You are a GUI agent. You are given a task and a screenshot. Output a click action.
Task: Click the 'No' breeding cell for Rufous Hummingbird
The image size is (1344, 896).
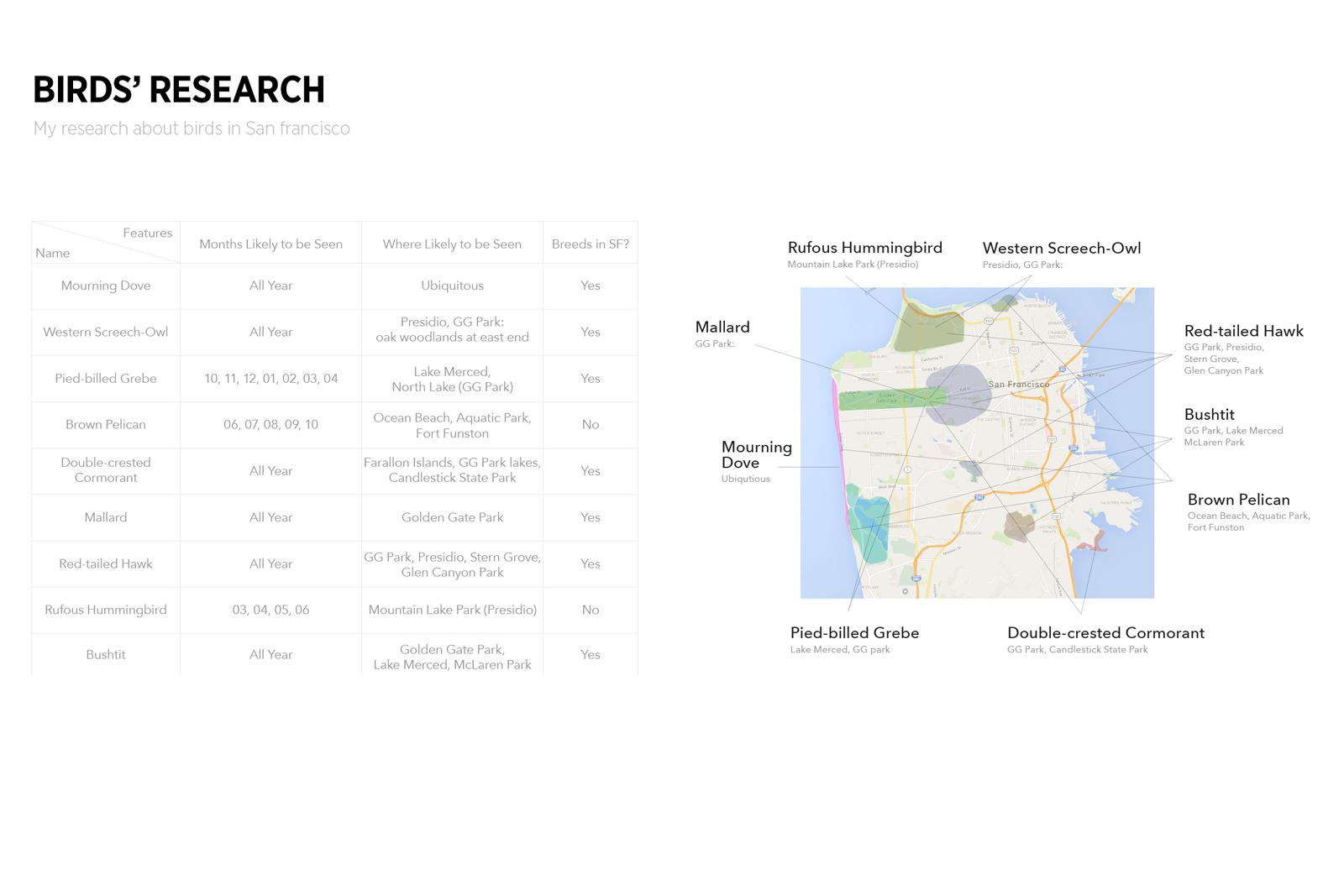point(590,610)
